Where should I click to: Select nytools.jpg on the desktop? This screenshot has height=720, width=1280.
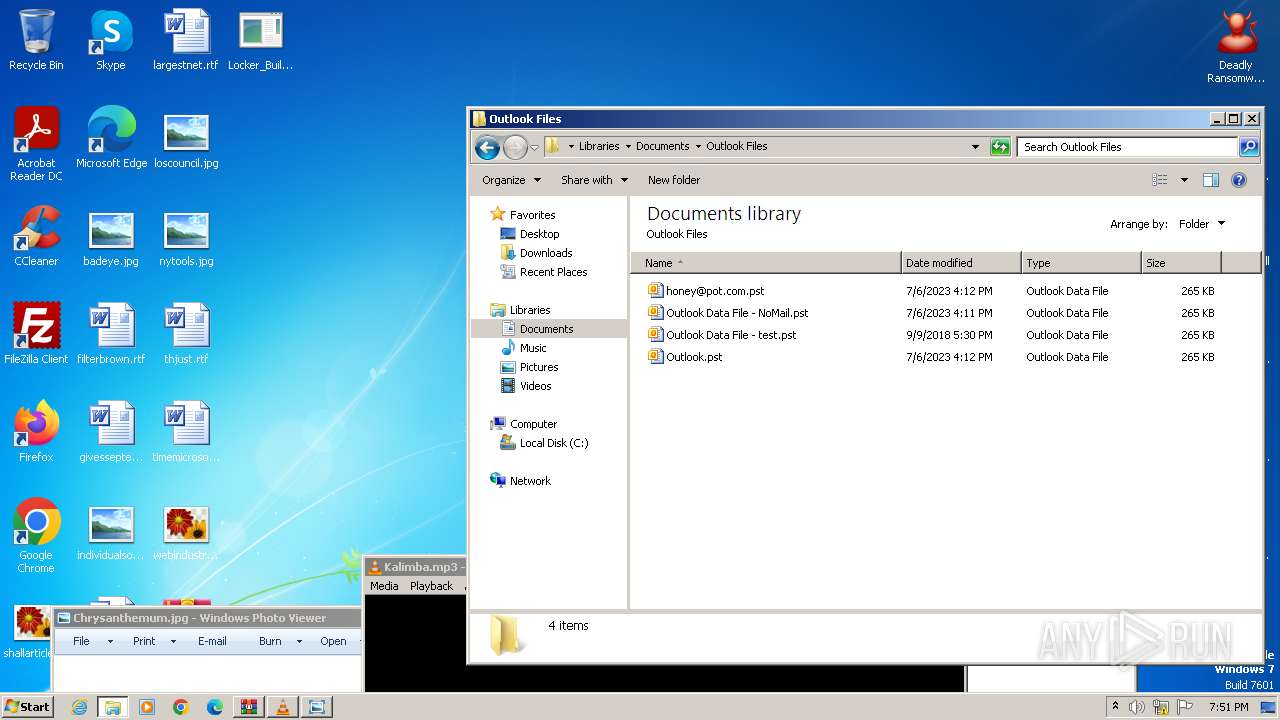[x=186, y=237]
